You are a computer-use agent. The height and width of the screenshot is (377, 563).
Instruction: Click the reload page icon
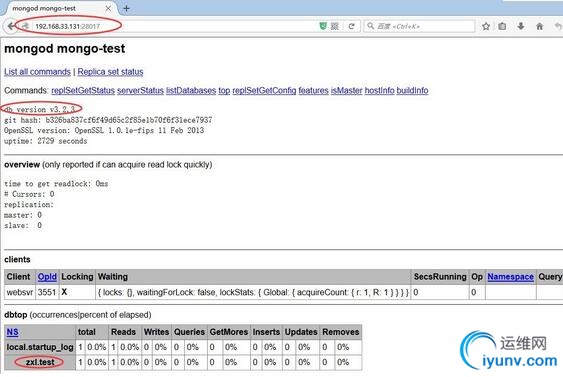pyautogui.click(x=352, y=26)
